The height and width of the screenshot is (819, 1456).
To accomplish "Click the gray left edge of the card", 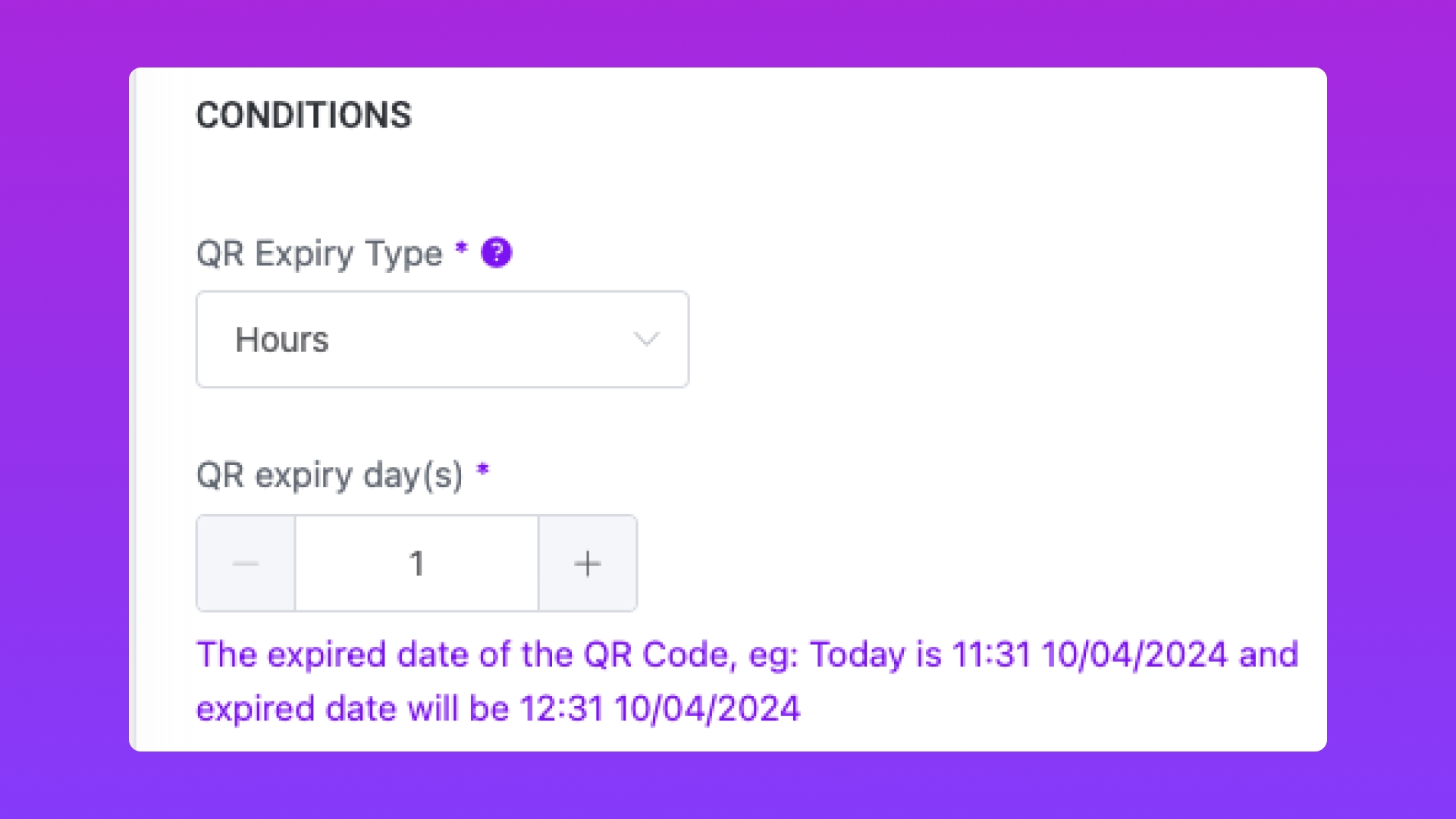I will point(133,409).
